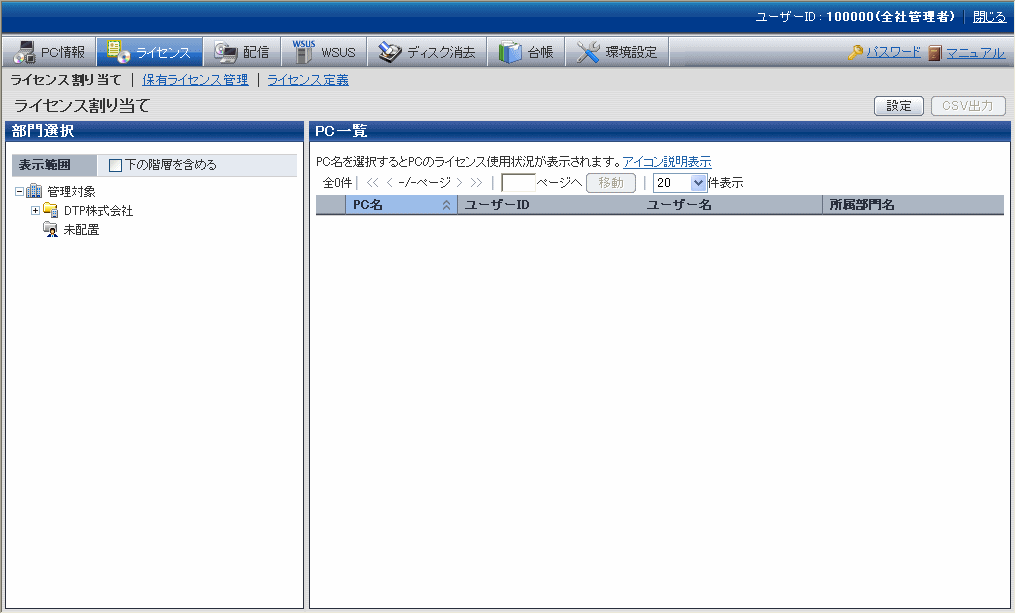Viewport: 1016px width, 614px height.
Task: Go to next page with > arrow
Action: 459,183
